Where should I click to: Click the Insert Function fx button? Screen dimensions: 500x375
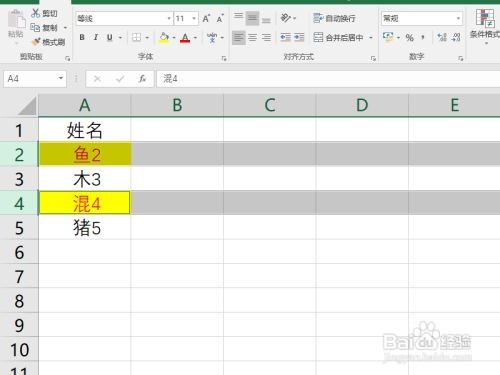click(x=142, y=79)
